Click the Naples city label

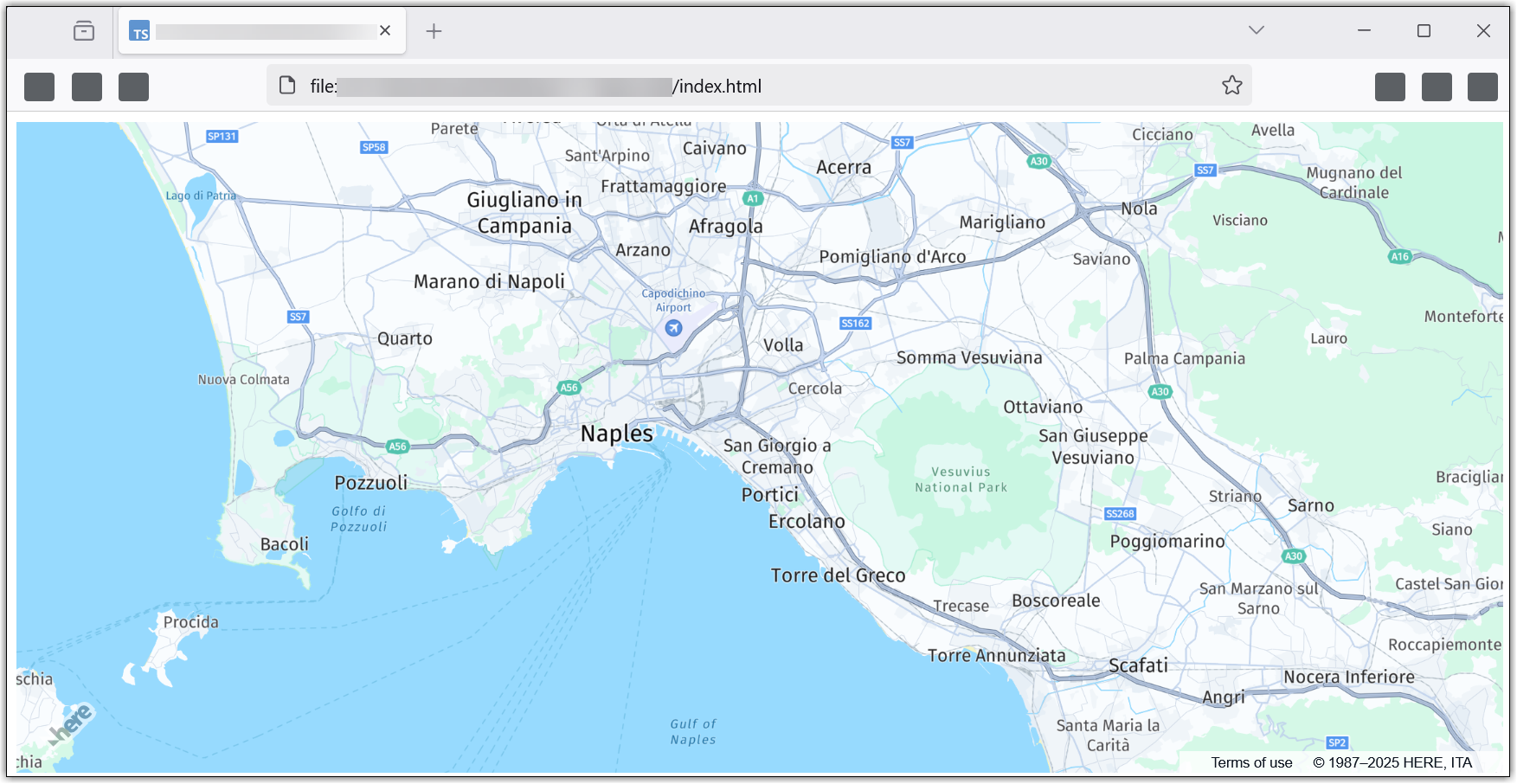click(616, 434)
